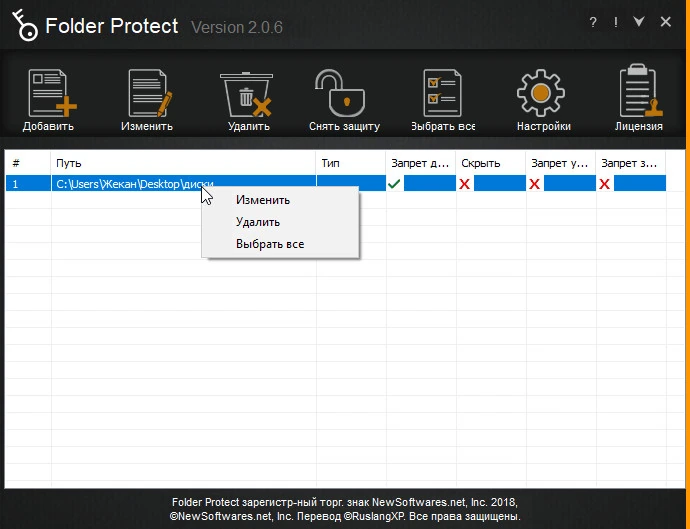The height and width of the screenshot is (529, 690).
Task: Click the Выбрать все toolbar checklist icon
Action: point(442,92)
